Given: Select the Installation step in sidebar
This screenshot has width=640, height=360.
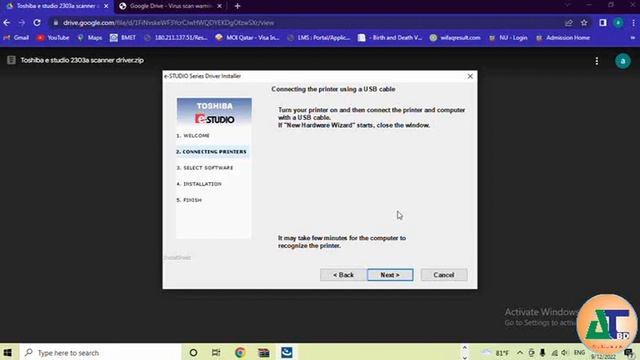Looking at the screenshot, I should tap(199, 184).
